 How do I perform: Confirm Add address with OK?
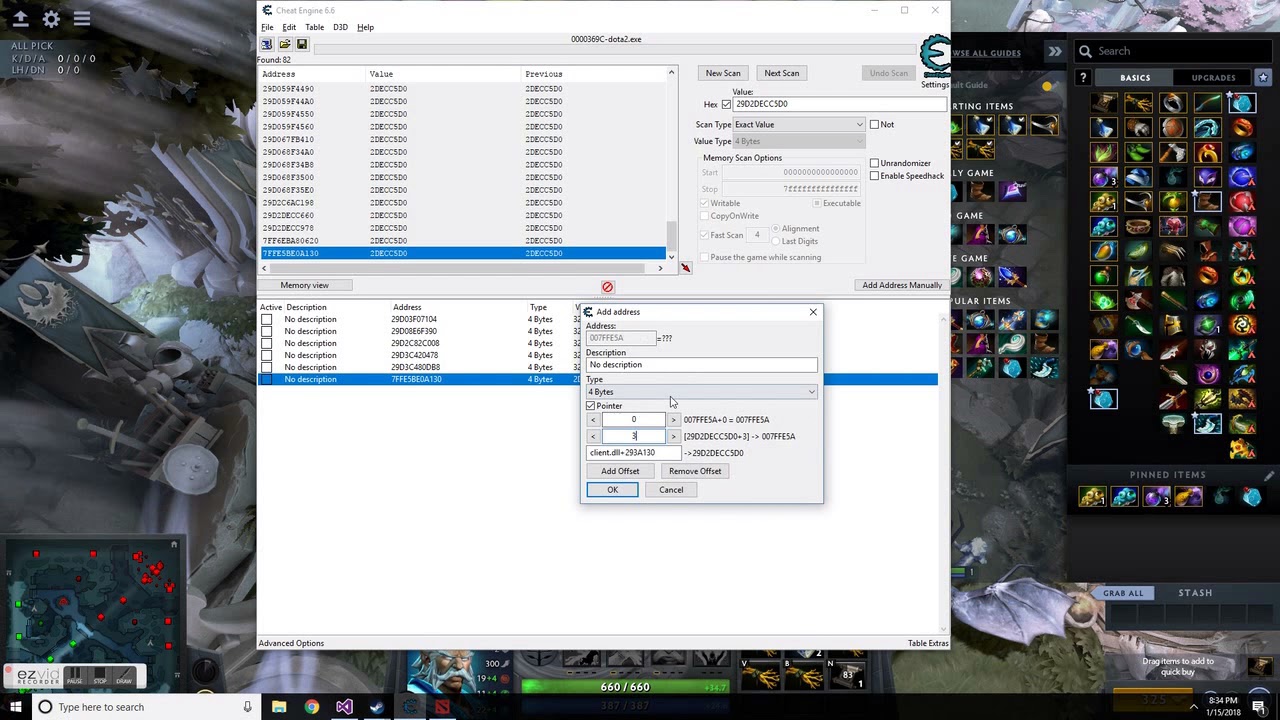(x=612, y=490)
